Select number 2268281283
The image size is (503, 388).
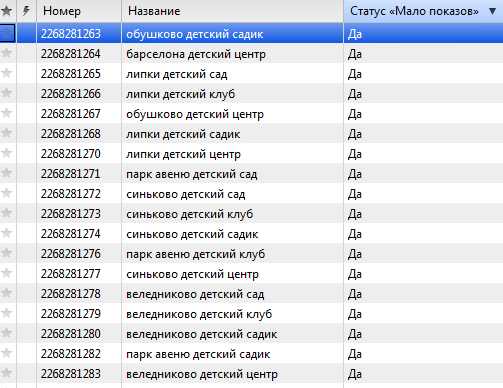click(71, 374)
